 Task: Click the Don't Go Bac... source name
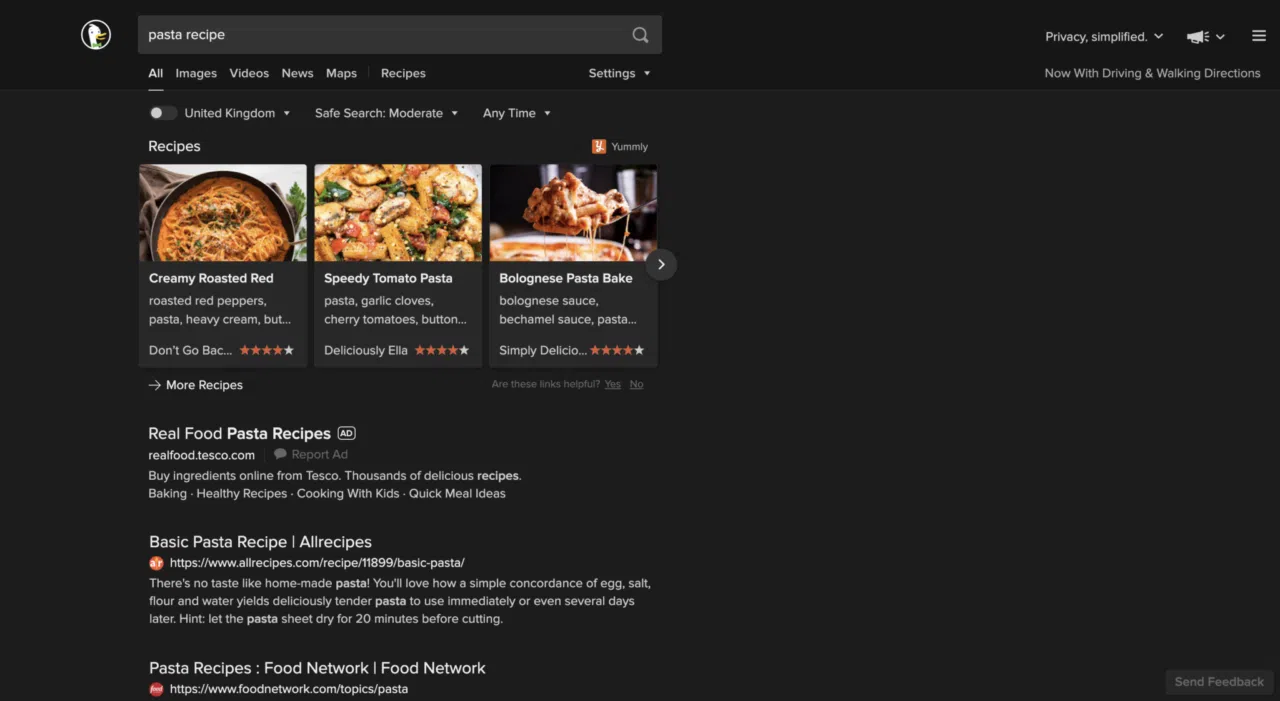[x=190, y=351]
